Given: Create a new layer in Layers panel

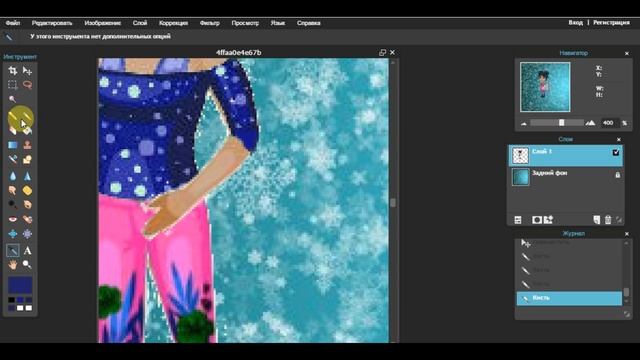Looking at the screenshot, I should tap(597, 220).
